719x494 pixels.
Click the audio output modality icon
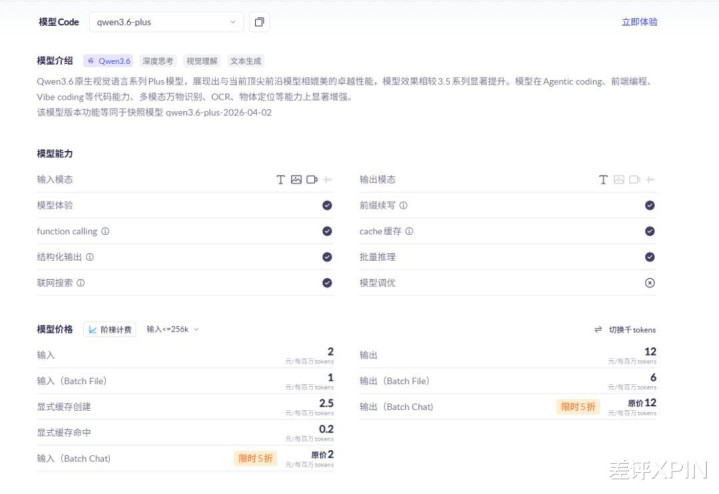(650, 179)
